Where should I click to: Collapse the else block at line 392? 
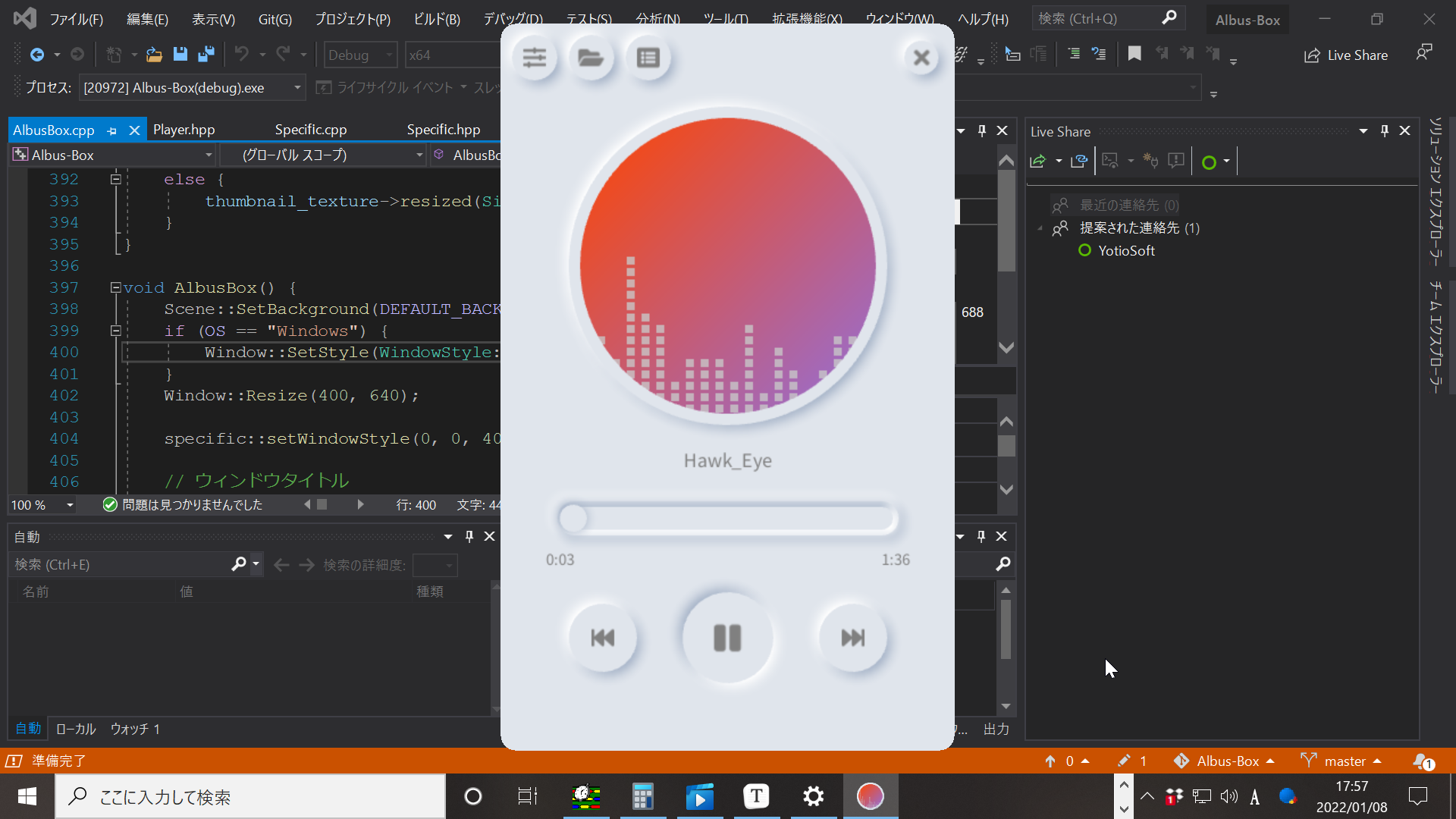115,179
